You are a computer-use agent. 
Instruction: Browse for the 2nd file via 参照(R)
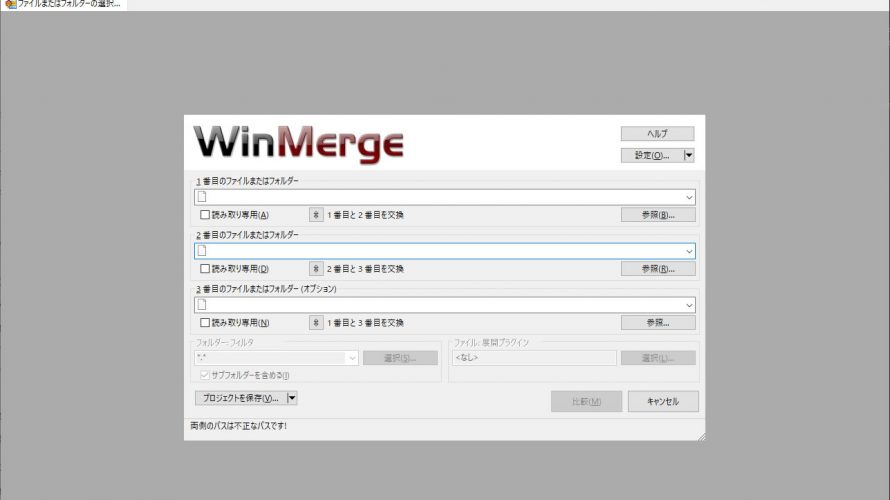658,268
